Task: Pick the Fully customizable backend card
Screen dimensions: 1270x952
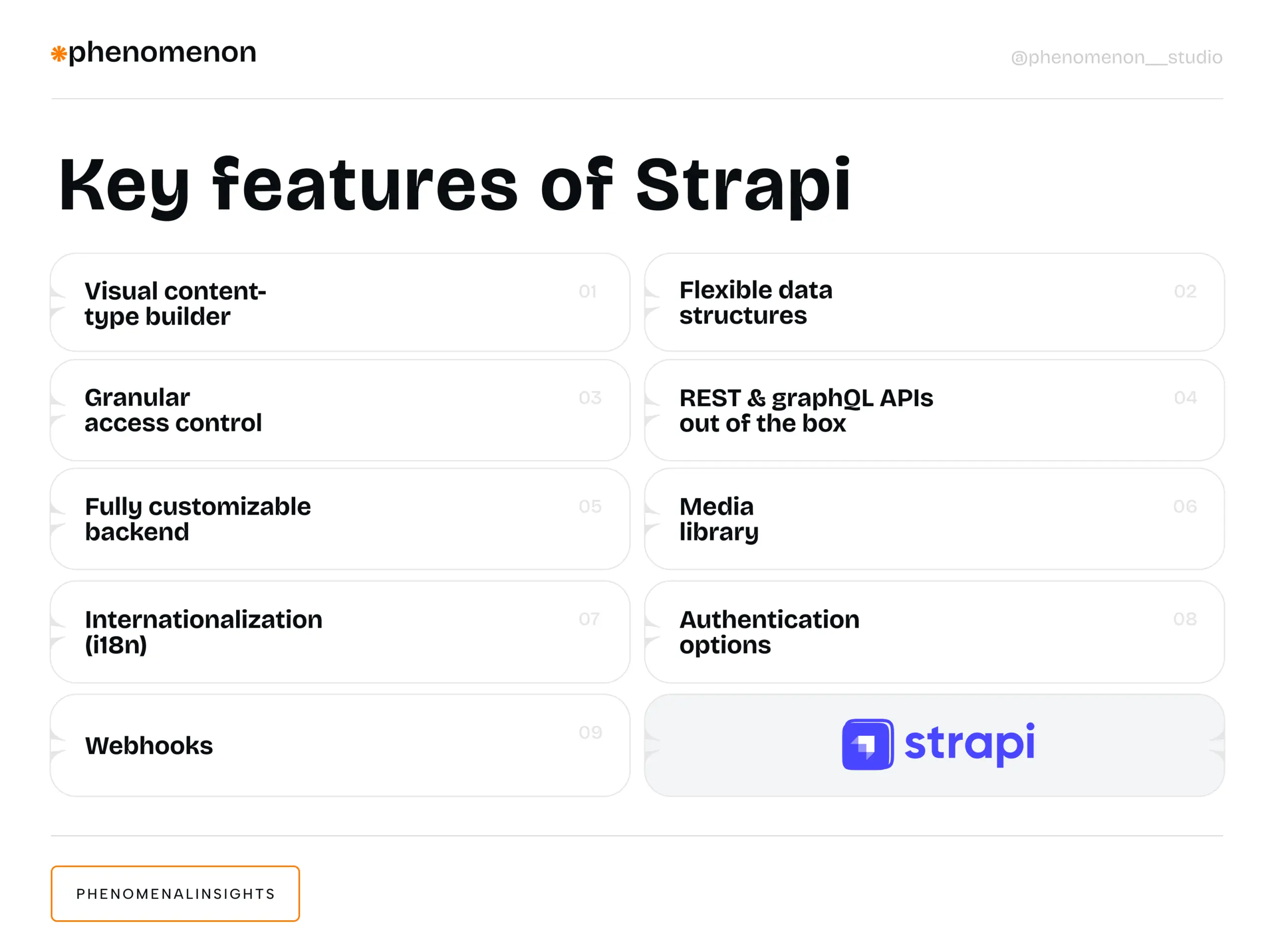Action: tap(340, 519)
